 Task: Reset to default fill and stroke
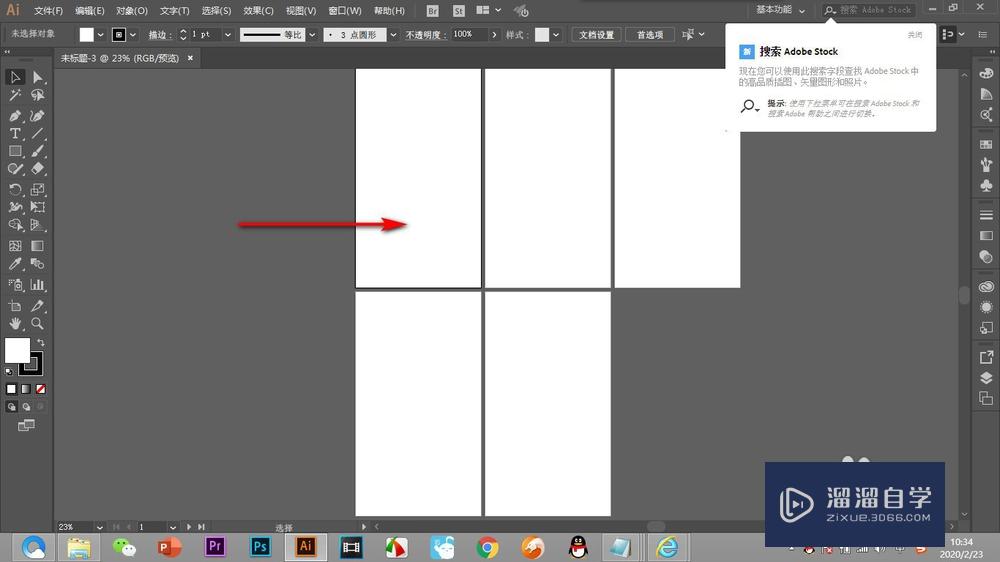pyautogui.click(x=9, y=371)
